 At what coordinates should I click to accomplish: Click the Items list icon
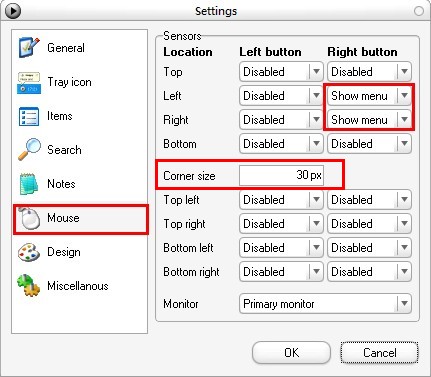pyautogui.click(x=29, y=116)
